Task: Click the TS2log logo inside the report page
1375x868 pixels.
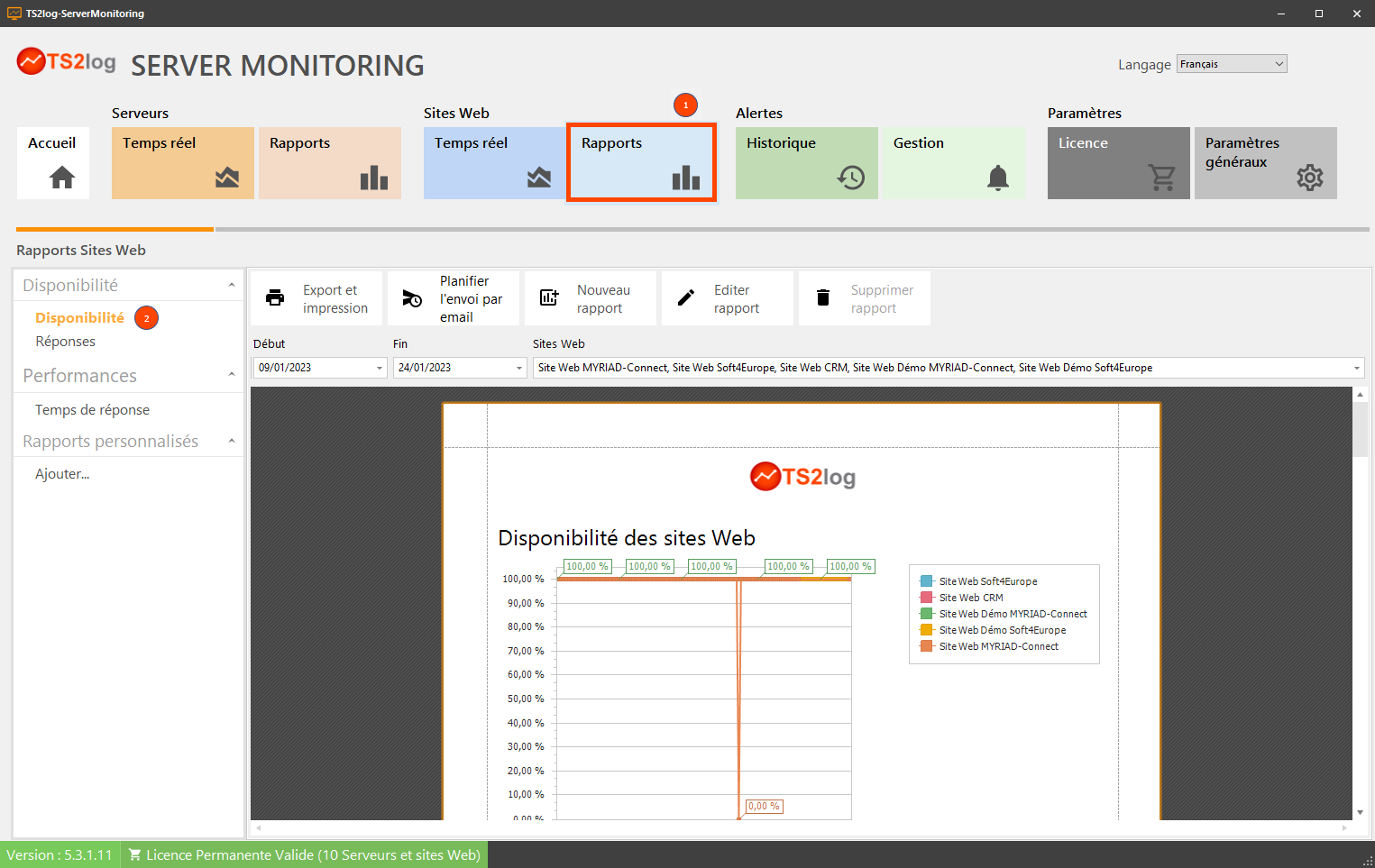Action: coord(802,476)
